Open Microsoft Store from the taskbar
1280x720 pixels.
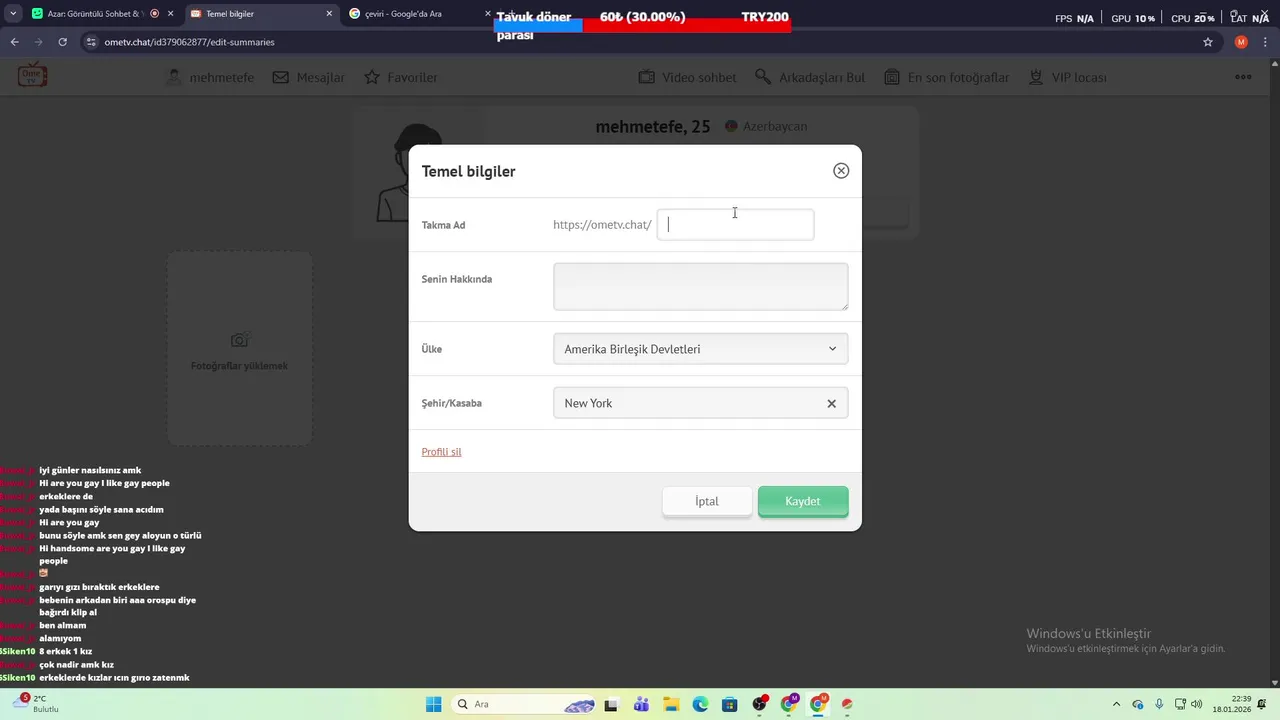click(730, 704)
